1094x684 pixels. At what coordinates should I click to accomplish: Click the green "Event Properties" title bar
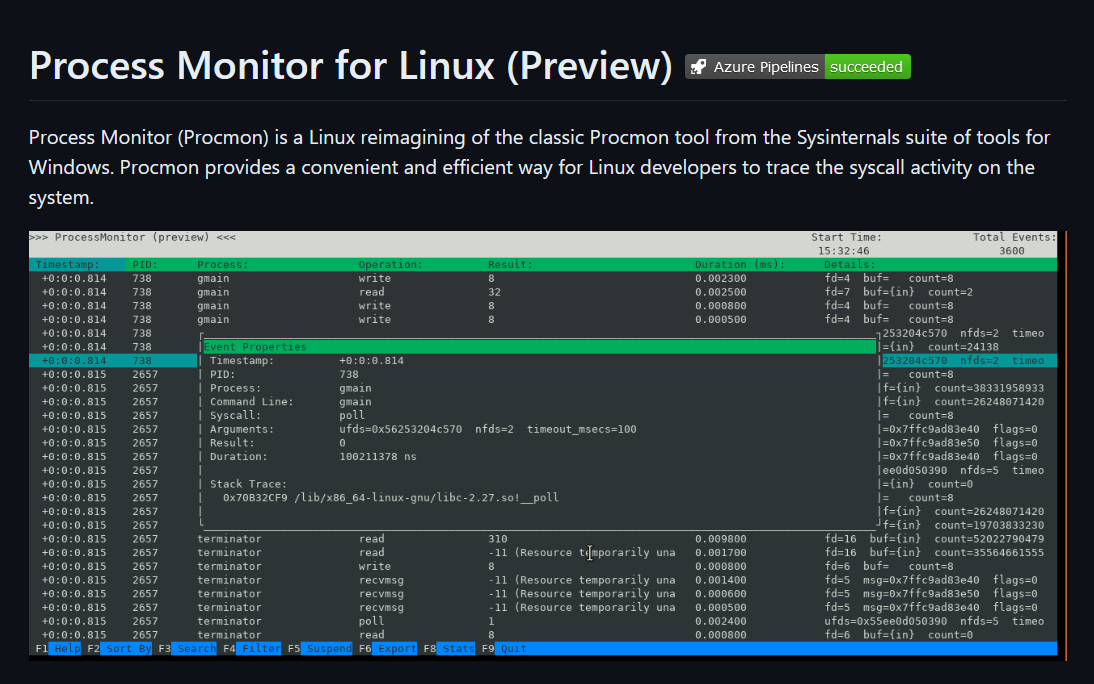[x=539, y=347]
